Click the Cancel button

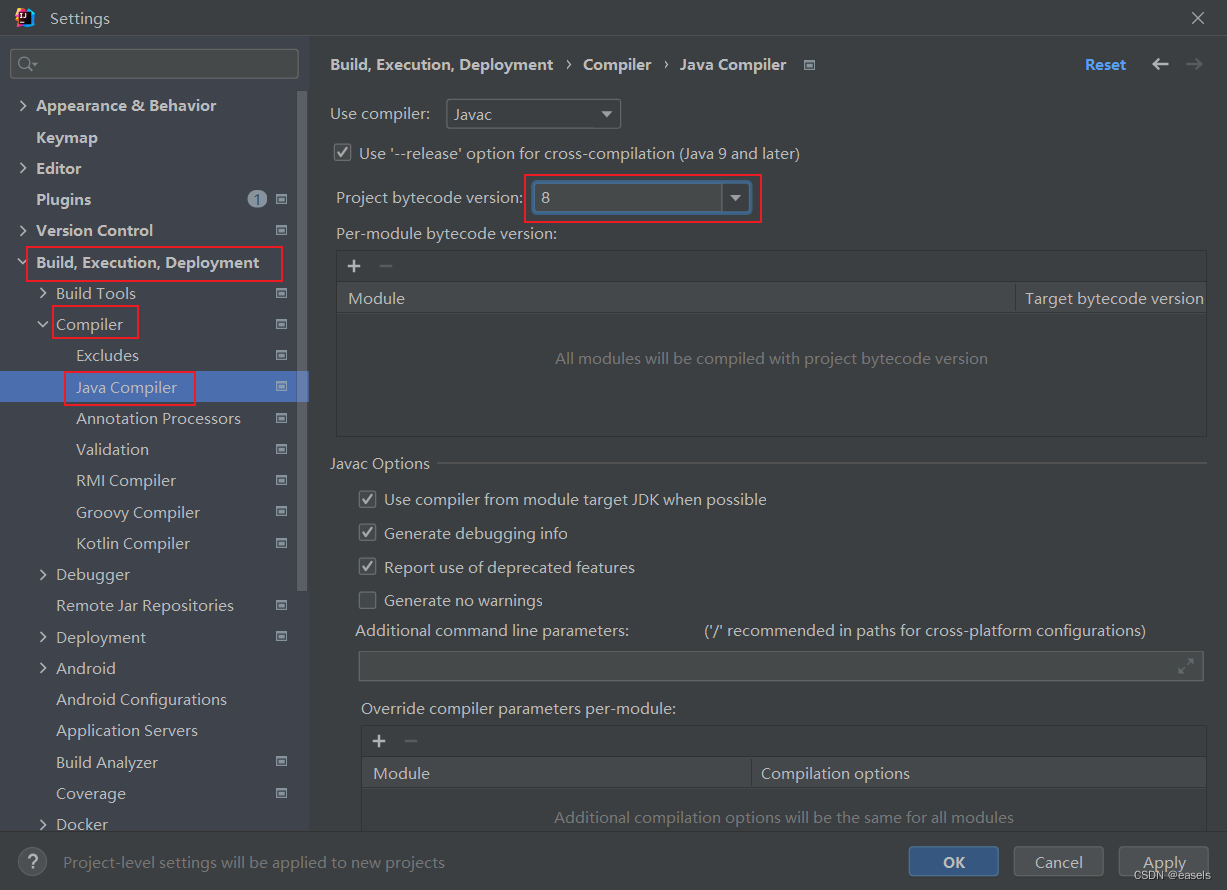coord(1059,861)
